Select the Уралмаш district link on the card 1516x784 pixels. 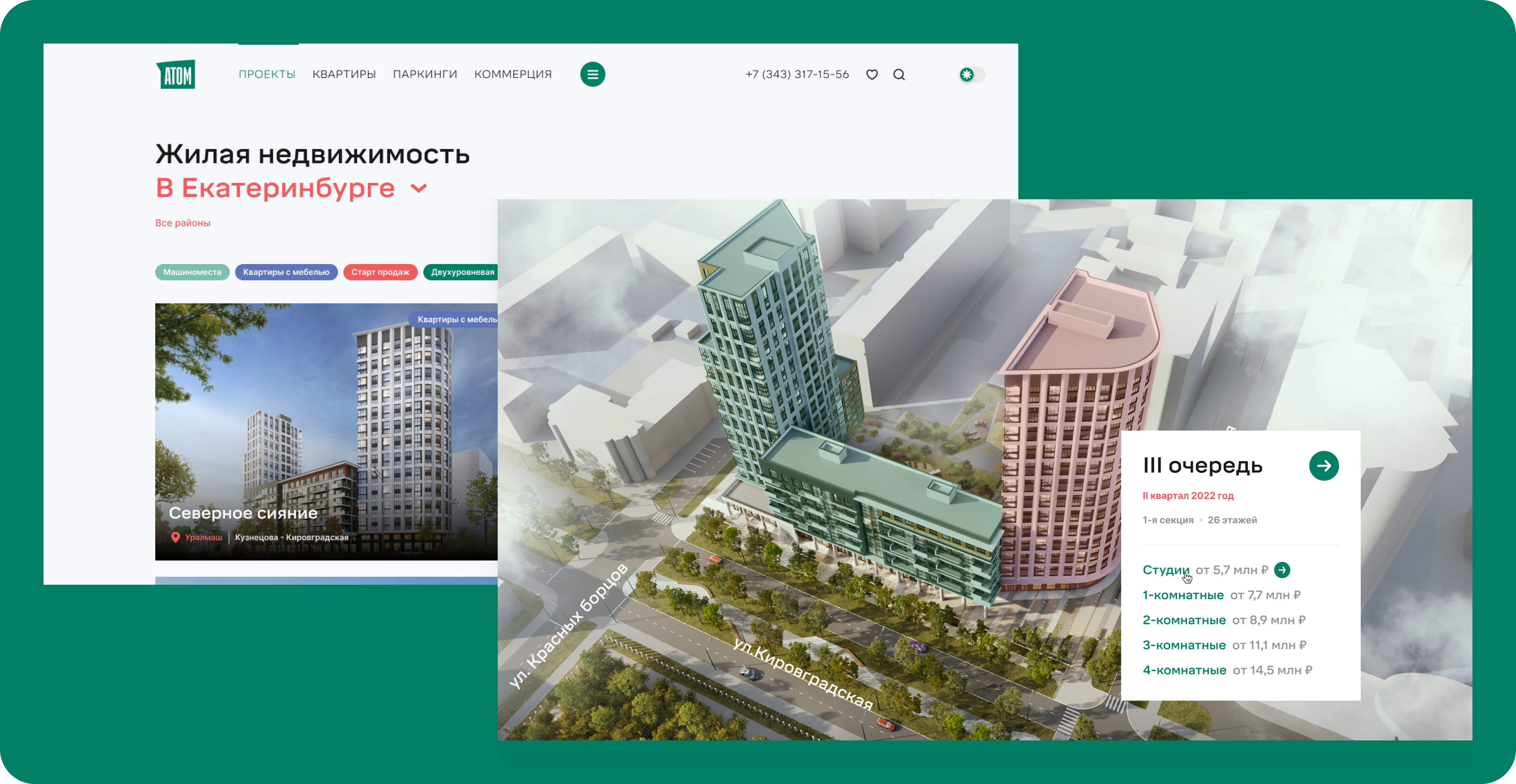tap(204, 537)
